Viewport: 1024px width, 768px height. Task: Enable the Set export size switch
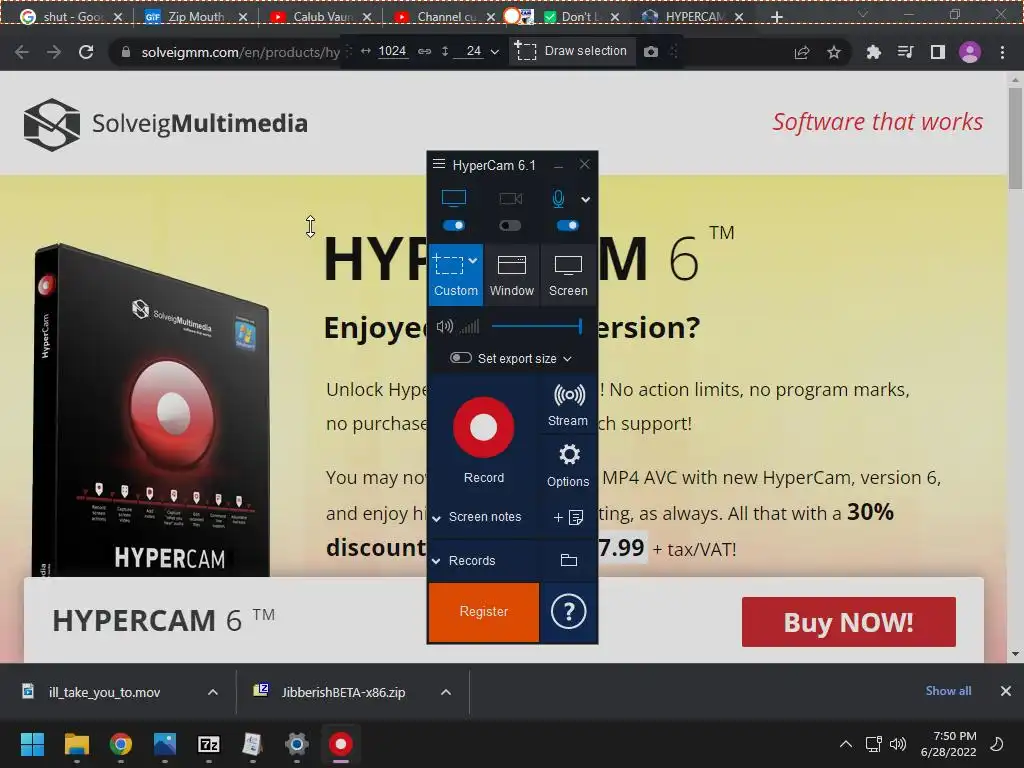461,358
